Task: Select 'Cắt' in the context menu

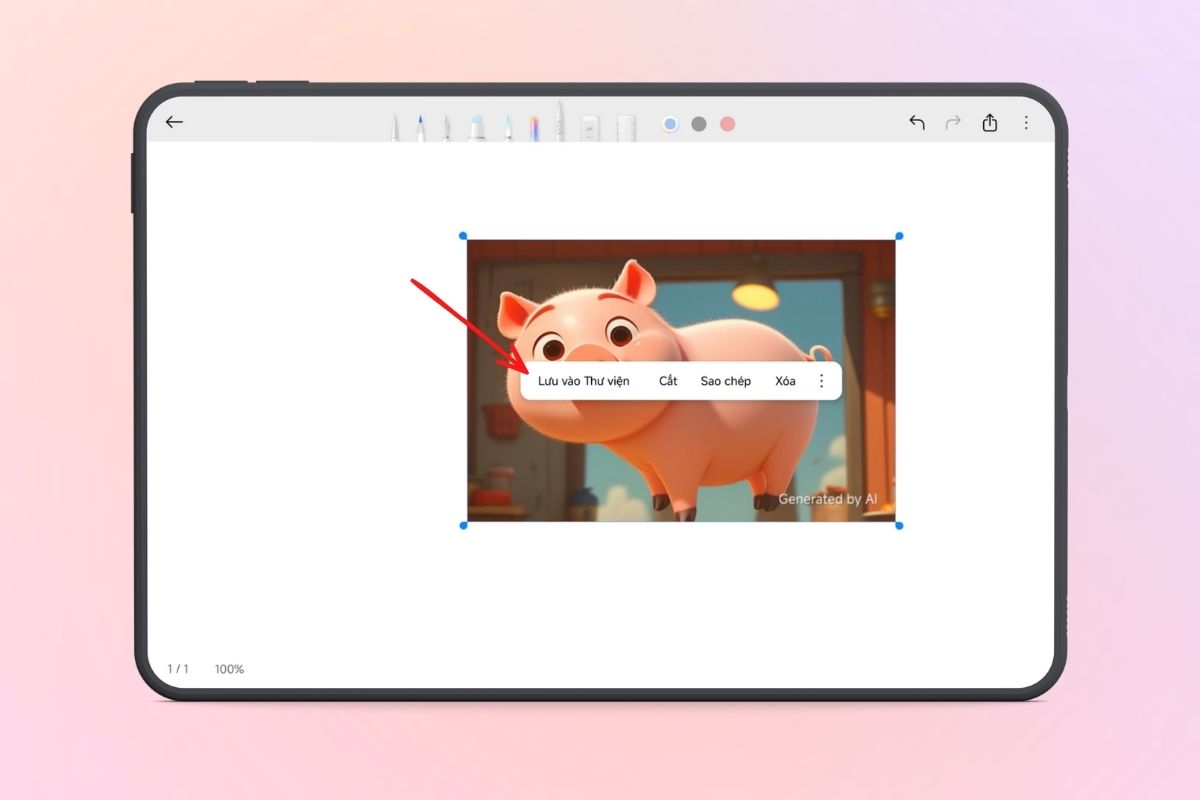Action: [x=668, y=381]
